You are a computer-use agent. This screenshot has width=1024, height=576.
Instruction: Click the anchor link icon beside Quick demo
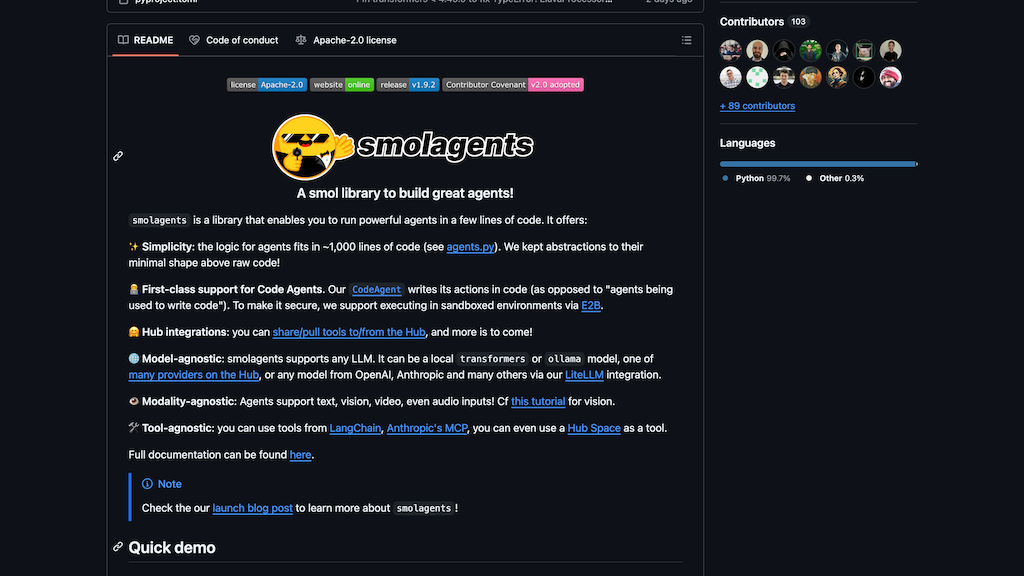(118, 547)
